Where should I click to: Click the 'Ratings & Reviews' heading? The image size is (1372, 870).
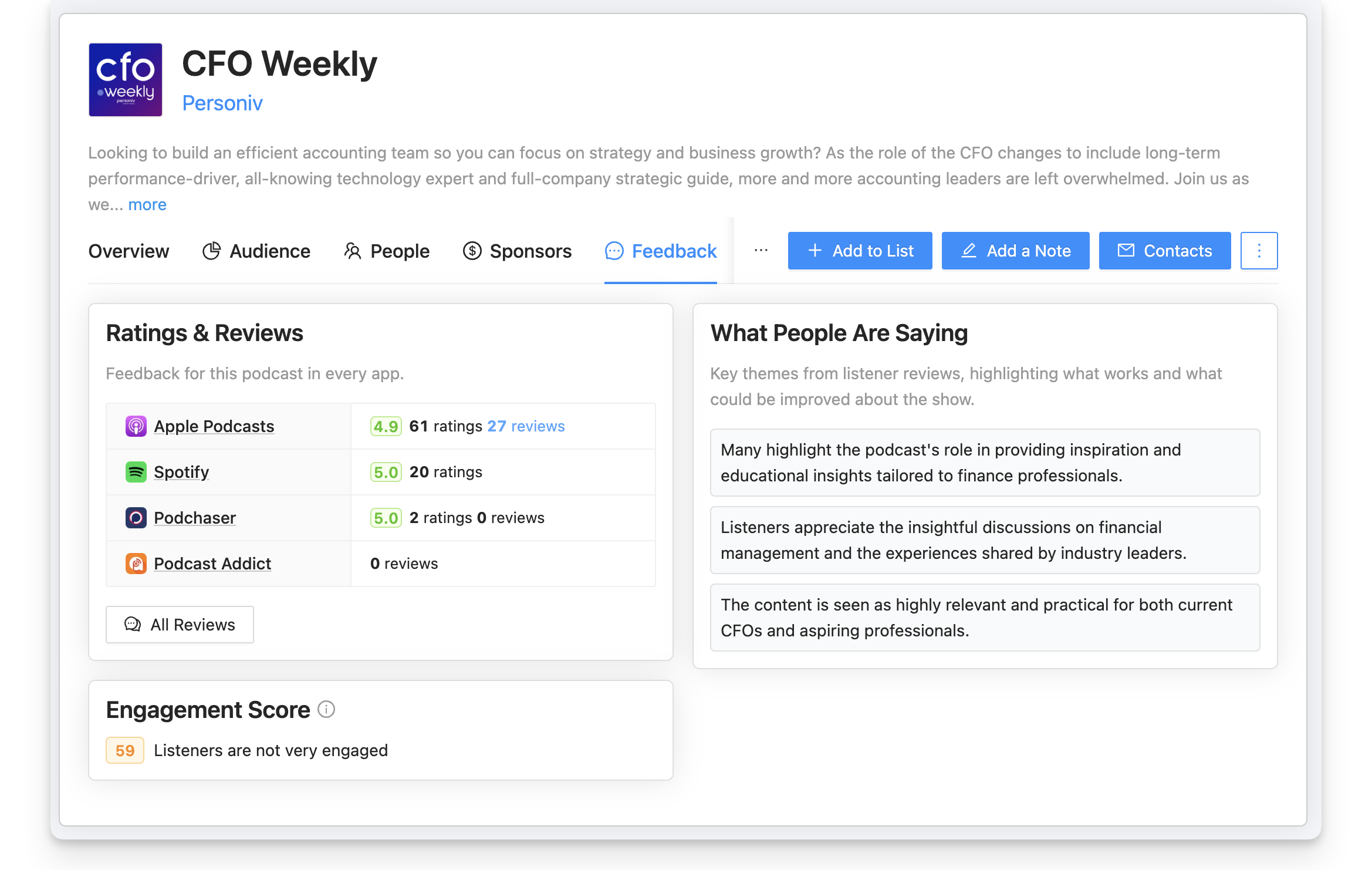204,333
